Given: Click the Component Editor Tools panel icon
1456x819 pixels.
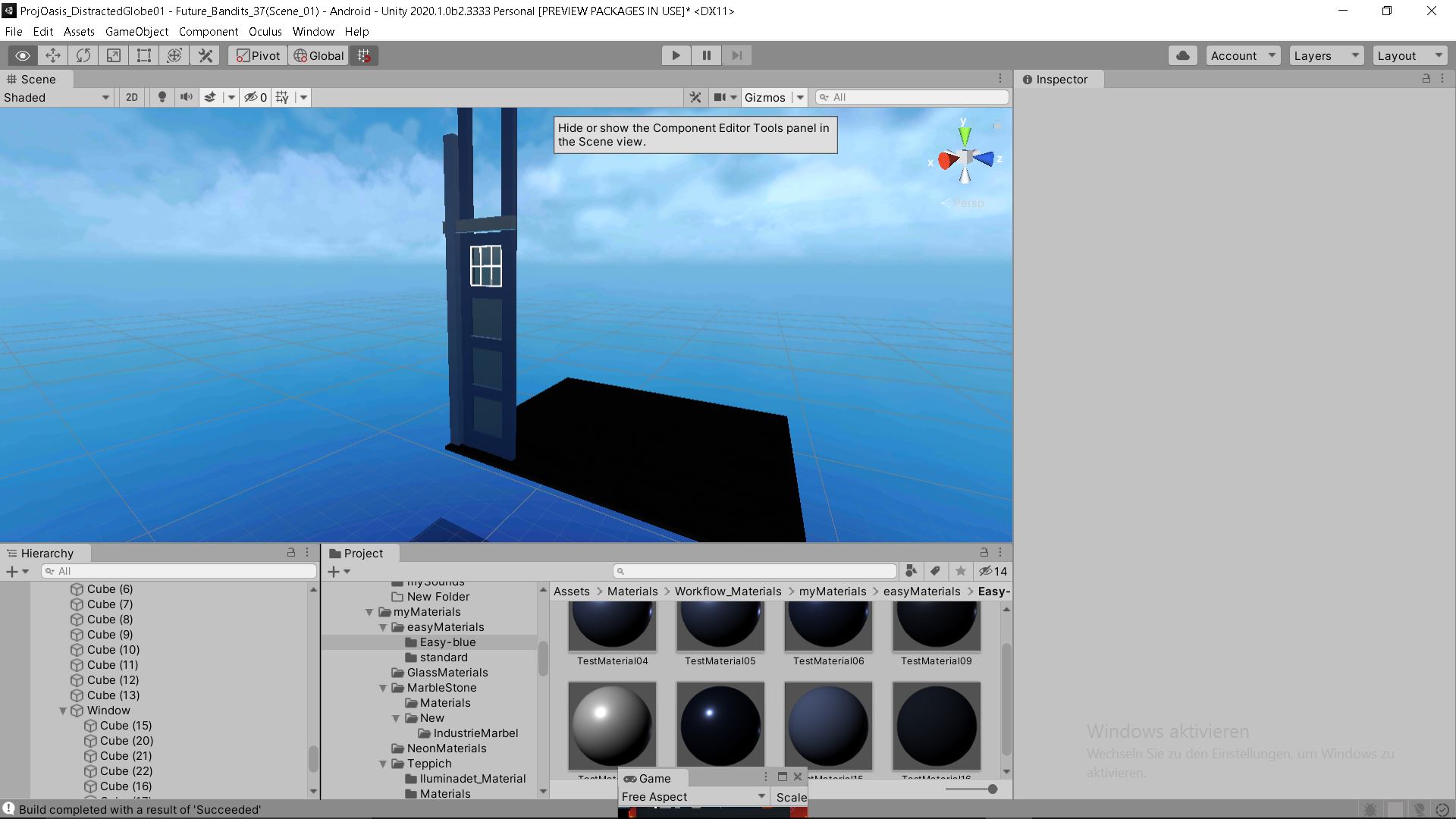Looking at the screenshot, I should coord(695,97).
